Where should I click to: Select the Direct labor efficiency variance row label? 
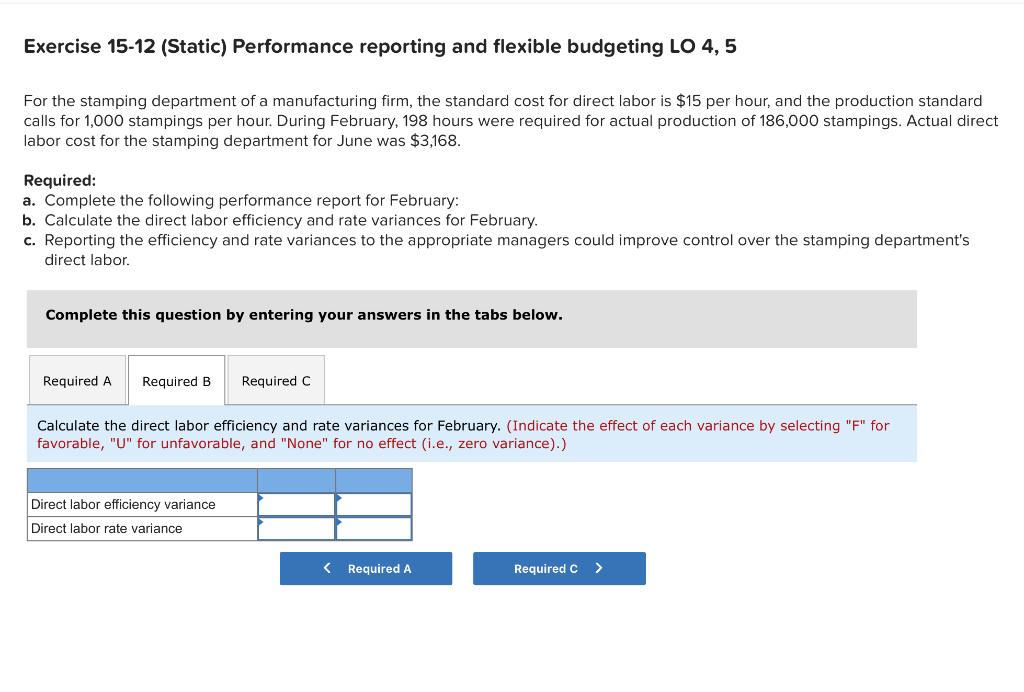(120, 504)
